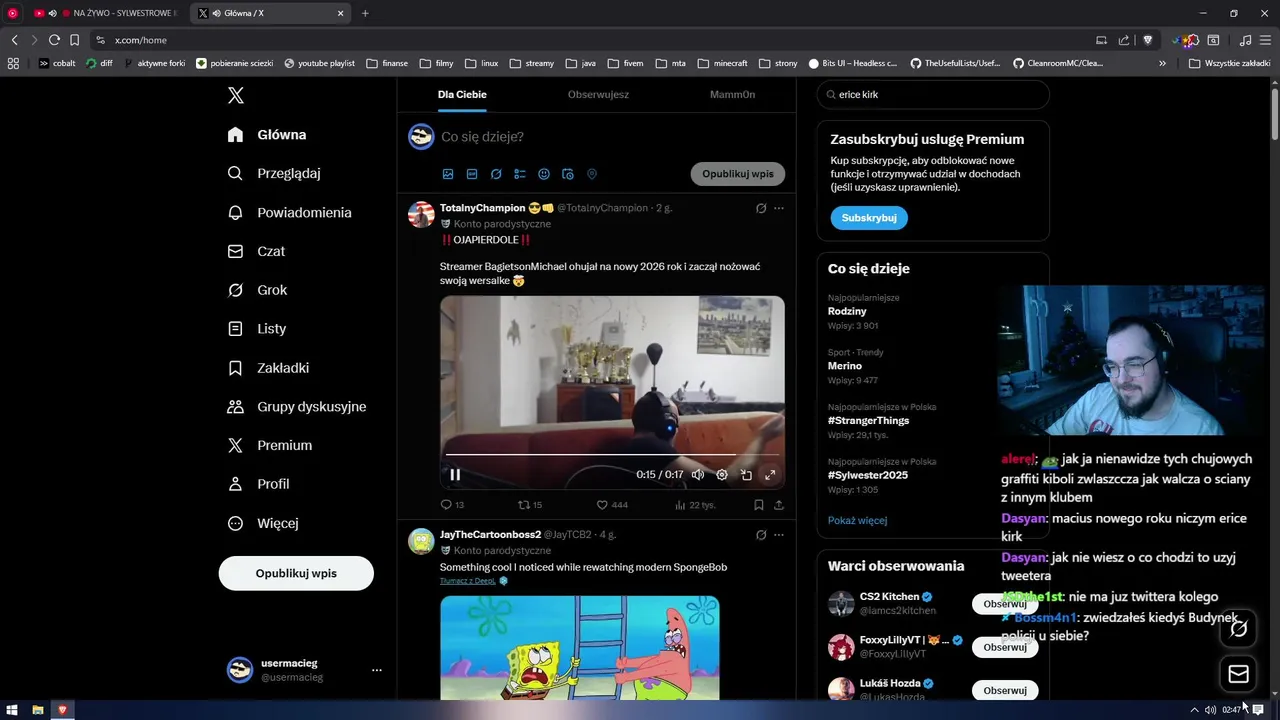The width and height of the screenshot is (1280, 720).
Task: Open Zakładki bookmarks
Action: (x=268, y=367)
